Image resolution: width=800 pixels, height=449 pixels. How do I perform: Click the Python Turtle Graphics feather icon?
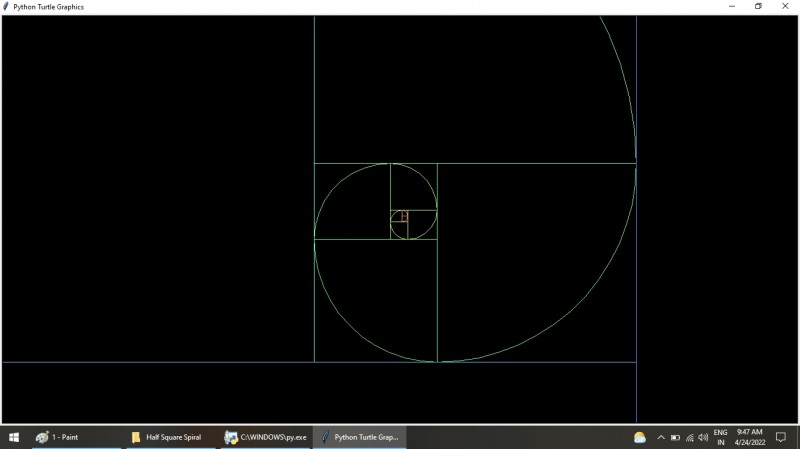[x=6, y=7]
